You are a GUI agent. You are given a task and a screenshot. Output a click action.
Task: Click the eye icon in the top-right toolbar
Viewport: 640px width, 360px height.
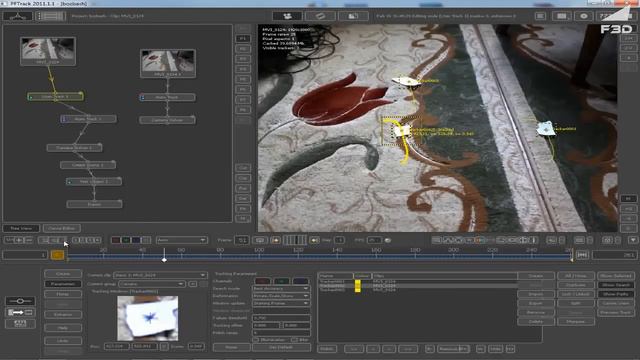click(584, 16)
